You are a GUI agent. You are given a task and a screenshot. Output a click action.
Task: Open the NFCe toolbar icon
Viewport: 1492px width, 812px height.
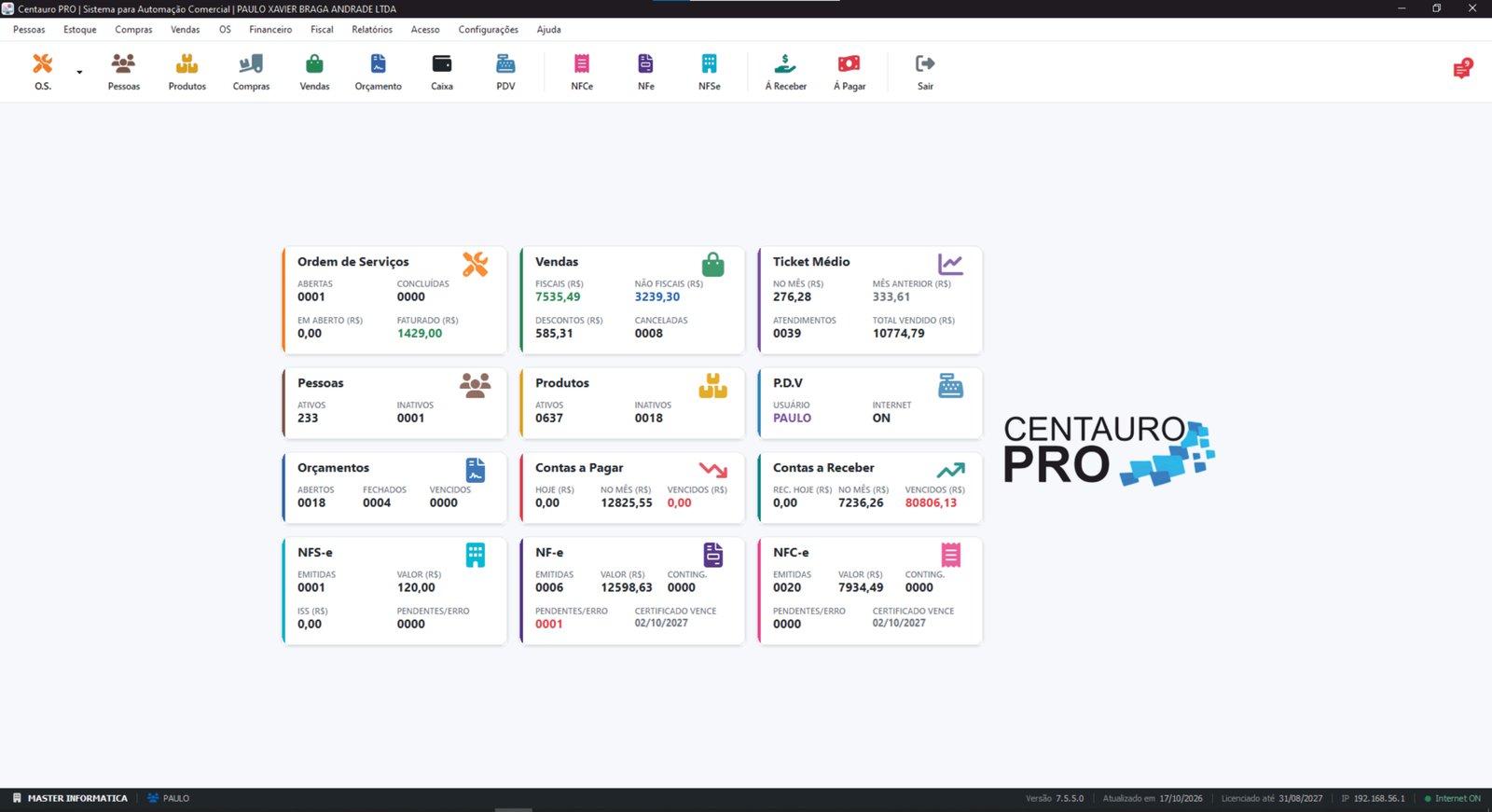pyautogui.click(x=582, y=72)
